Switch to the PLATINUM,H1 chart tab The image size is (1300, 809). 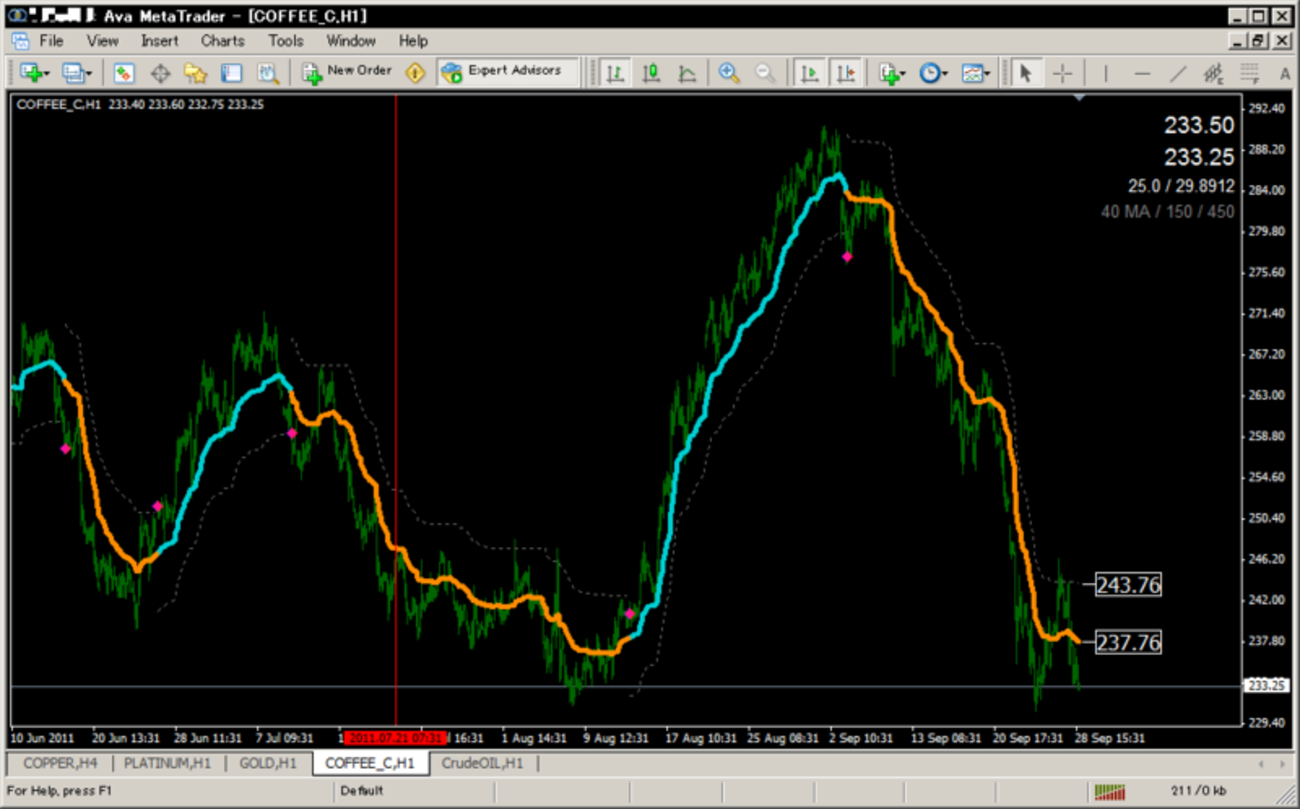click(167, 763)
